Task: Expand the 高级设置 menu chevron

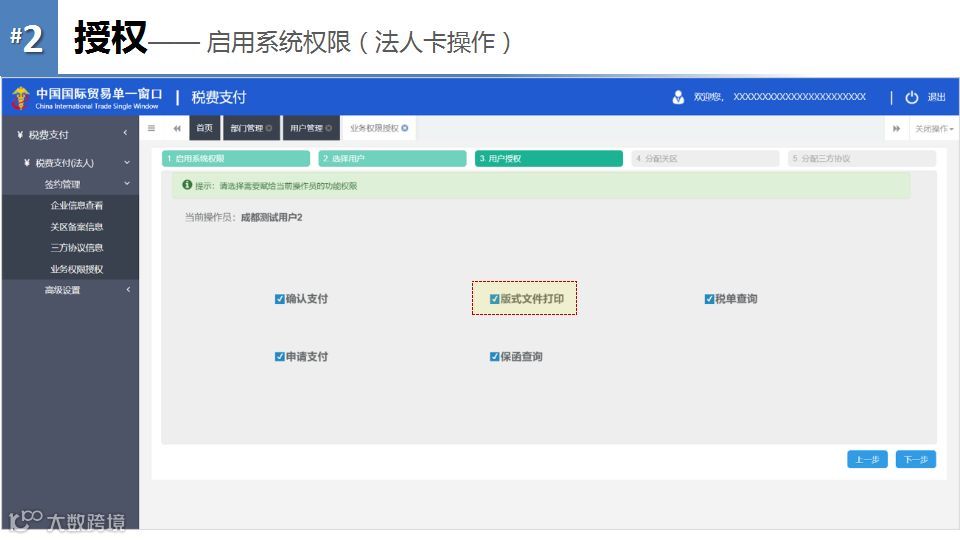Action: tap(128, 290)
